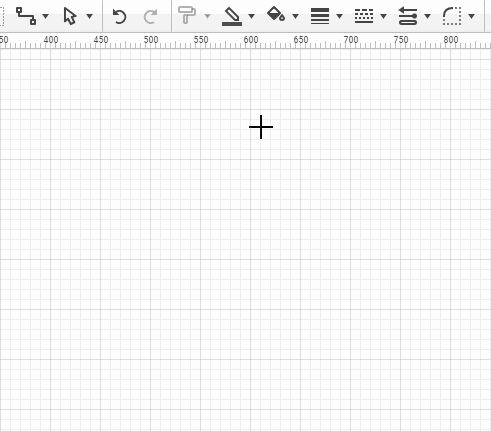This screenshot has width=491, height=431.
Task: Click the Corner Rounding icon
Action: [452, 16]
